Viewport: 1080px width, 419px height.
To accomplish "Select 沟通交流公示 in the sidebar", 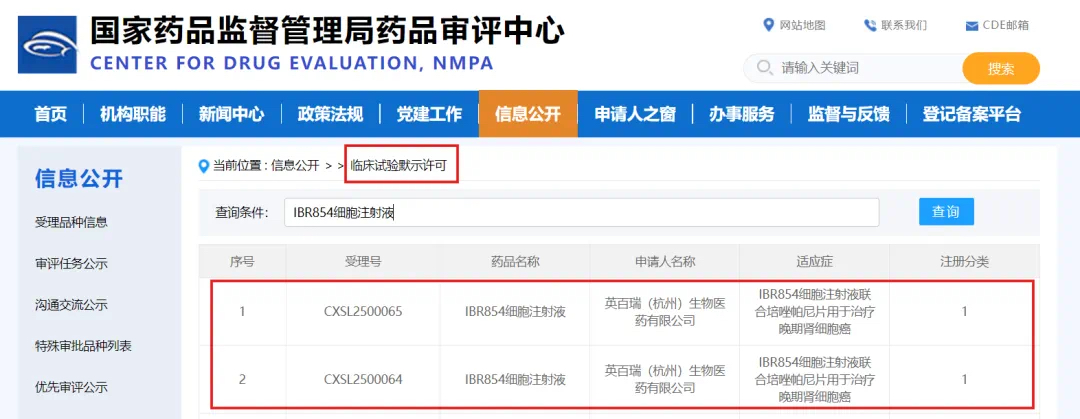I will coord(71,305).
